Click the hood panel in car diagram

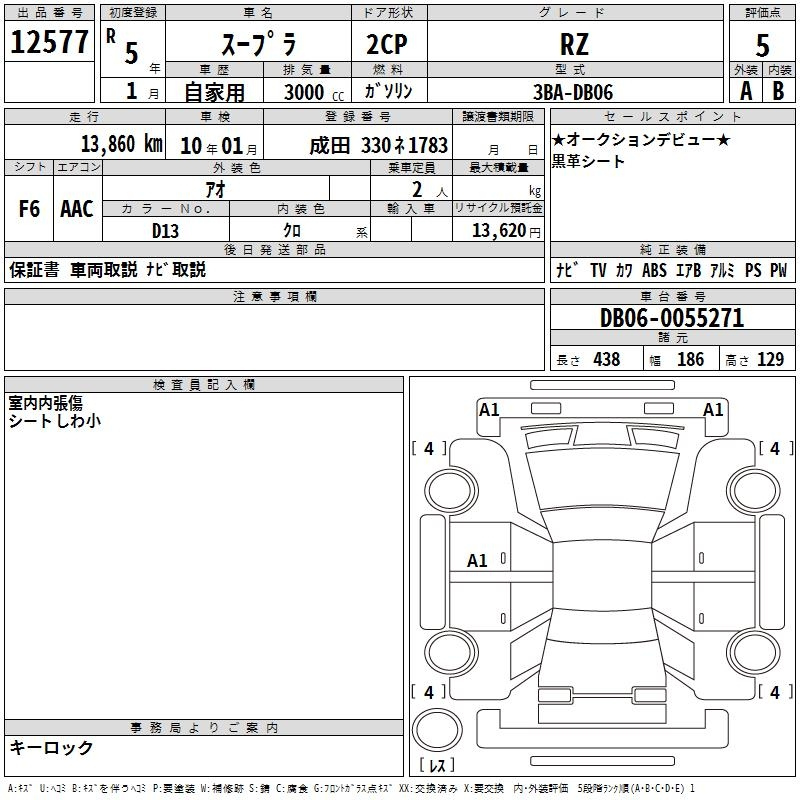[x=602, y=479]
